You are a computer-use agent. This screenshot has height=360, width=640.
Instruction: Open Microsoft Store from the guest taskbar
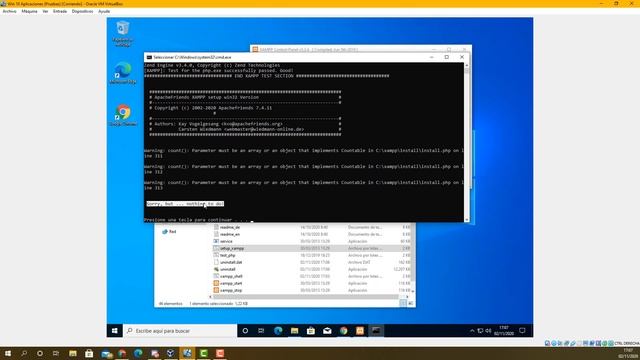[311, 331]
